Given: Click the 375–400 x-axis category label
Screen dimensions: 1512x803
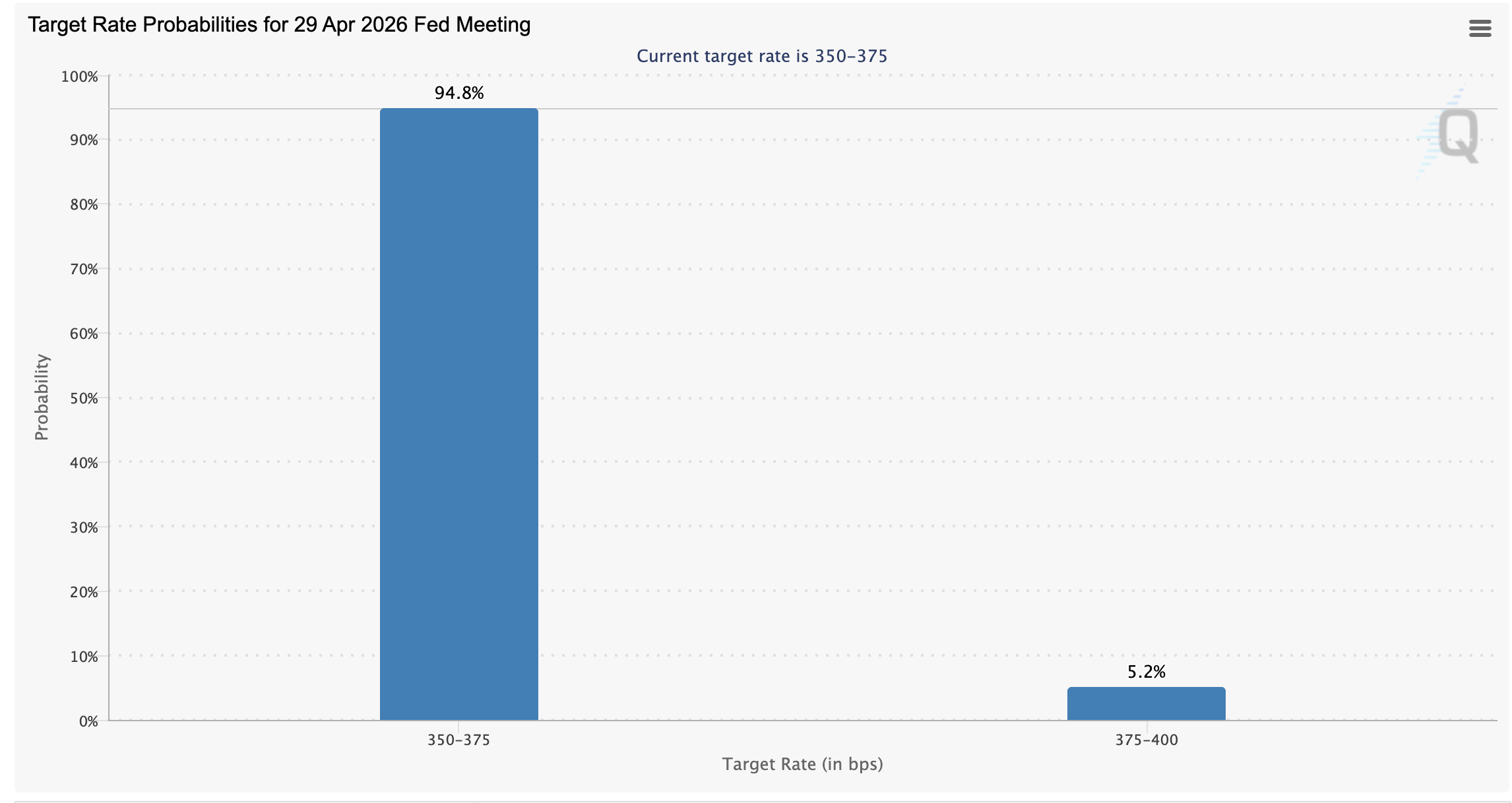Looking at the screenshot, I should [x=1146, y=740].
